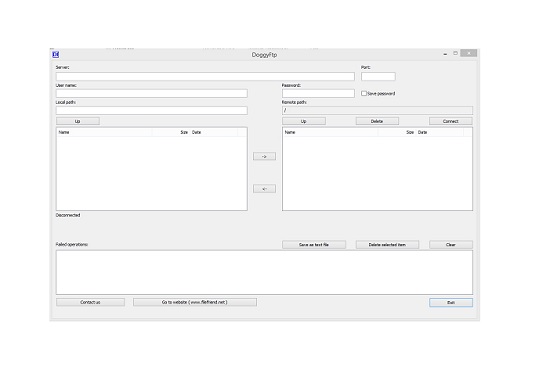Click the DoggyFtp app icon in title bar
Screen dimensions: 550x380
[x=56, y=54]
